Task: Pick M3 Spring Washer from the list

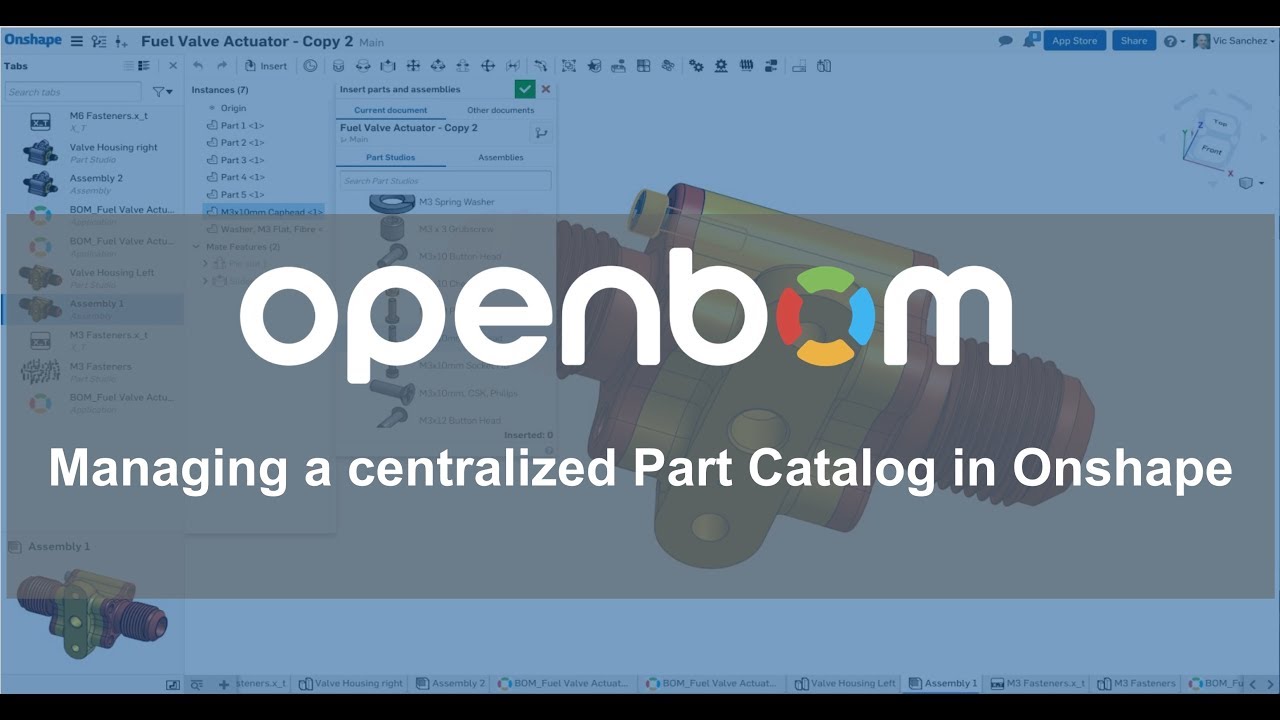Action: (x=444, y=202)
